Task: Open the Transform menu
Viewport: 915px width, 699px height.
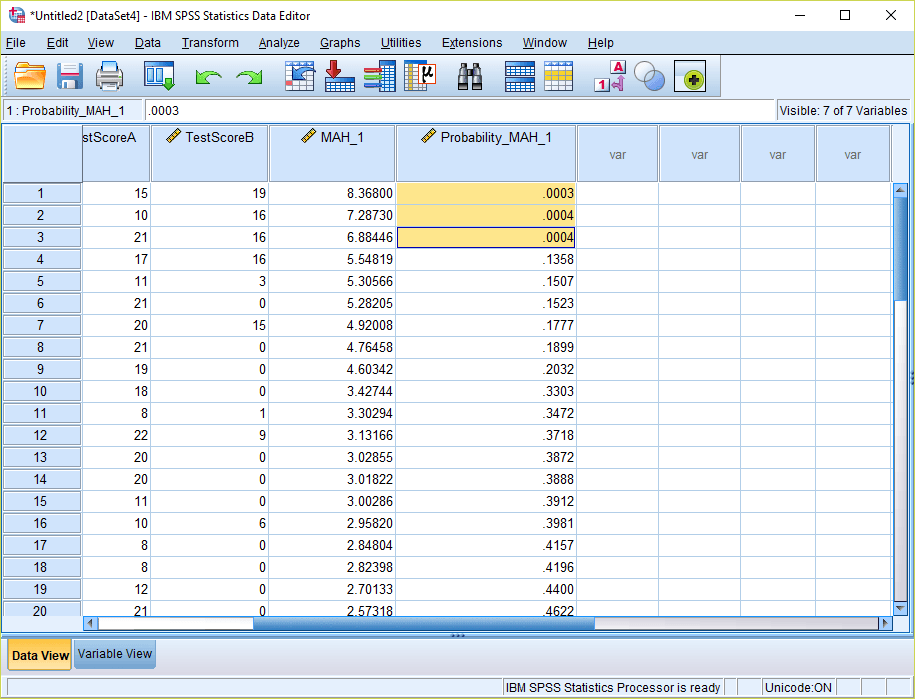Action: [x=209, y=43]
